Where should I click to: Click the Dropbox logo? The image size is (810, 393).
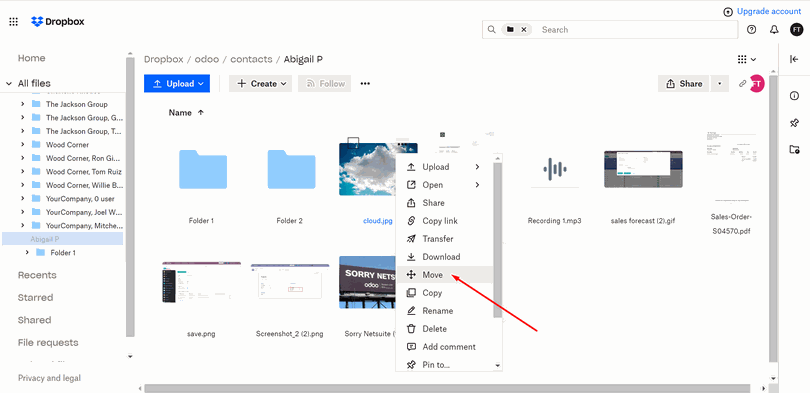58,22
